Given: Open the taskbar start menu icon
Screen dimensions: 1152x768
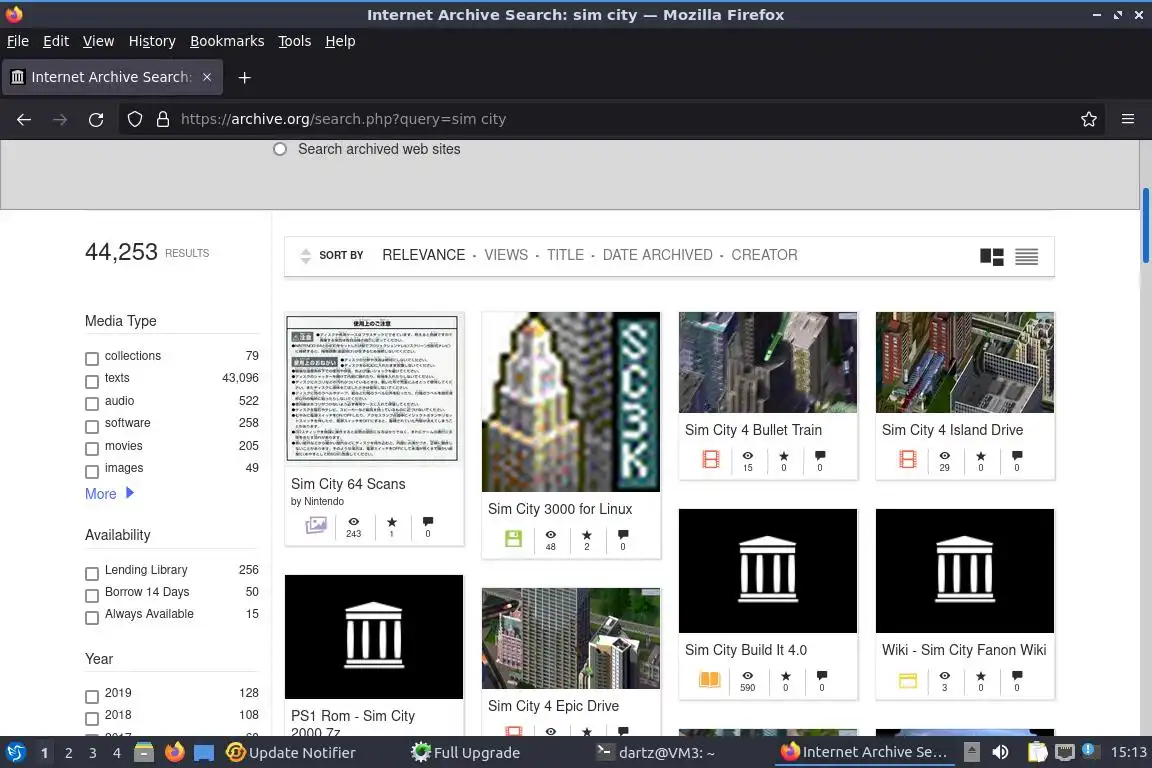Looking at the screenshot, I should (x=15, y=752).
